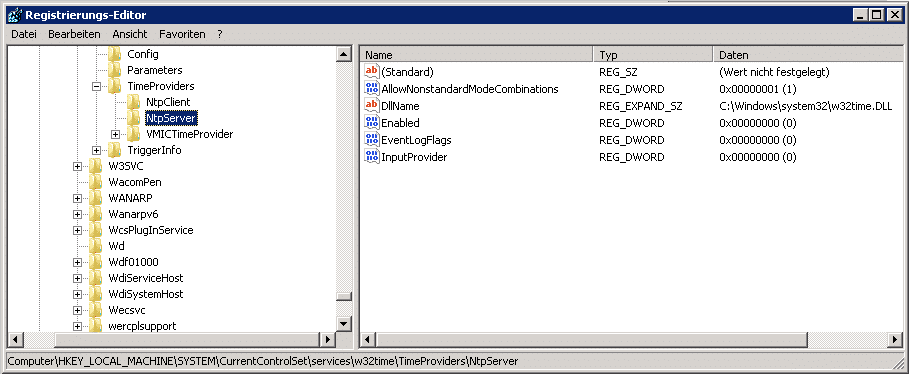Click the TriggerInfo folder icon
909x374 pixels.
tap(115, 150)
